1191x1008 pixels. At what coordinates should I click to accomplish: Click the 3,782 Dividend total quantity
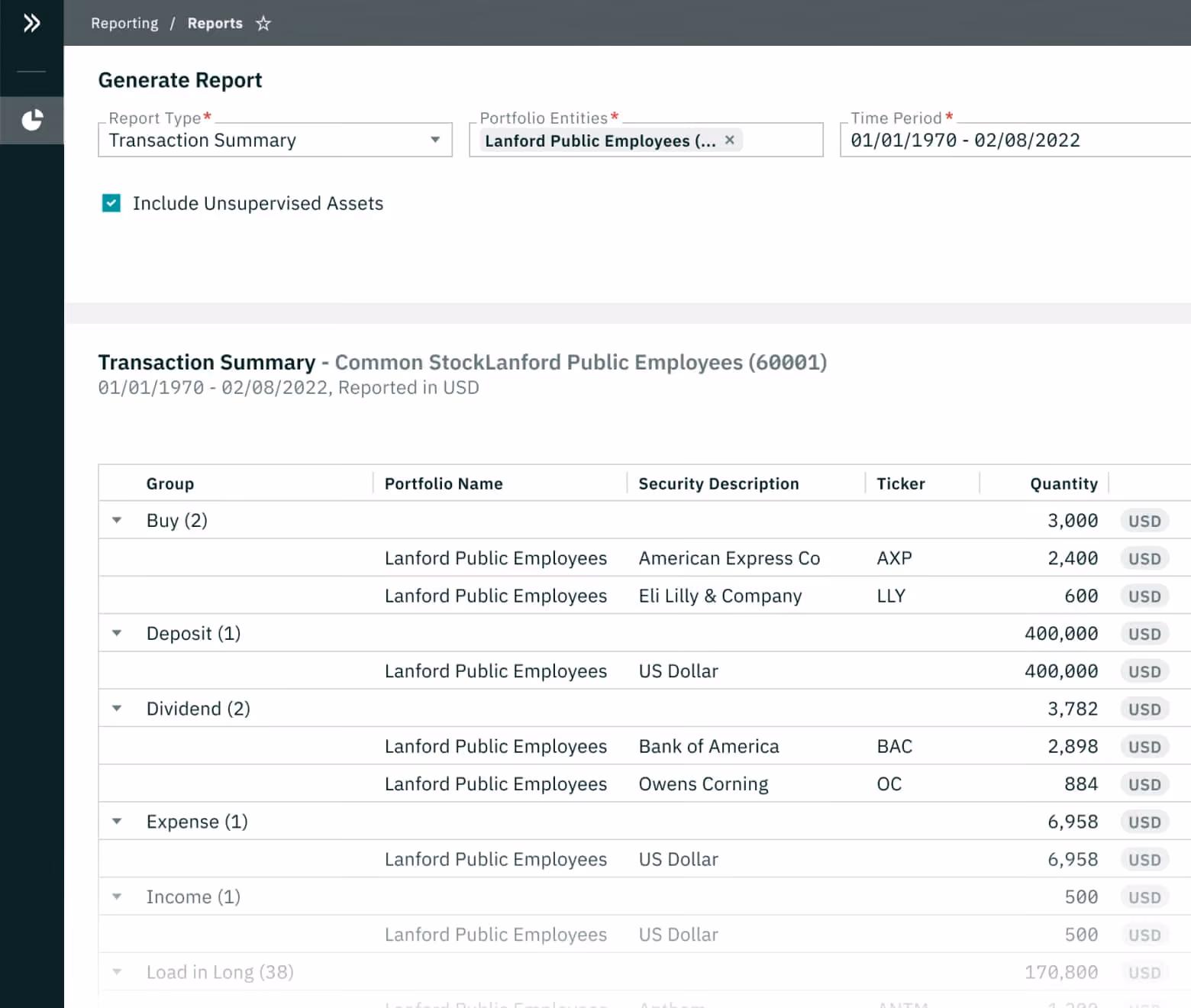pos(1073,709)
